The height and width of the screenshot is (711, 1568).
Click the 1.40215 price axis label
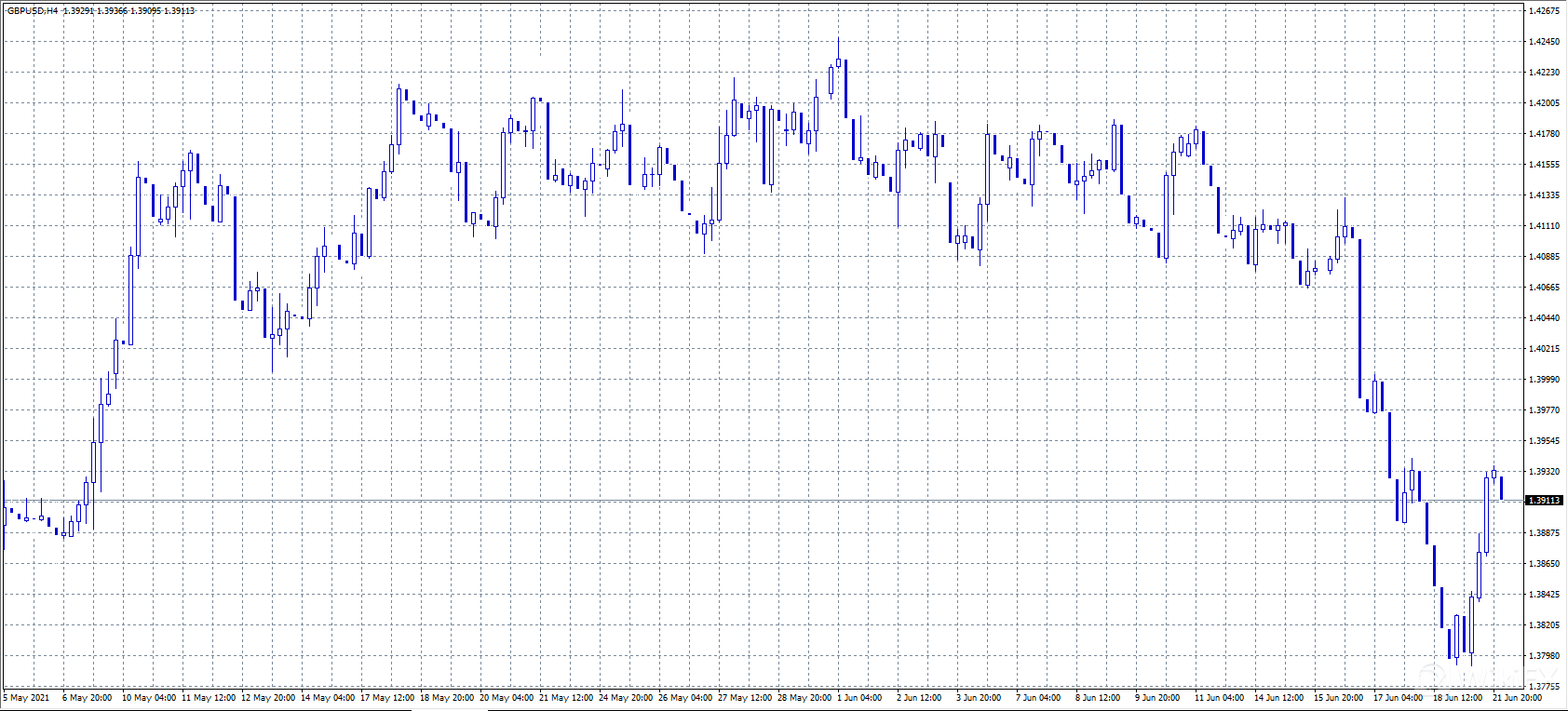(x=1544, y=349)
